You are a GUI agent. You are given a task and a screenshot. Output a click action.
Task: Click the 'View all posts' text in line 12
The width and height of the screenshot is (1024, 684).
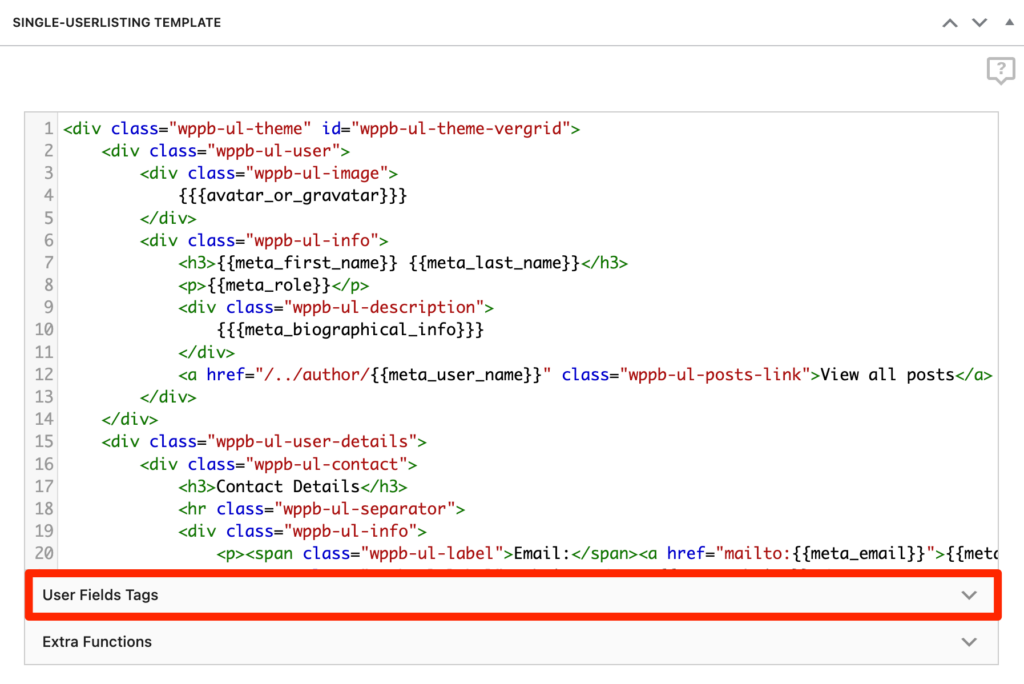(x=888, y=374)
